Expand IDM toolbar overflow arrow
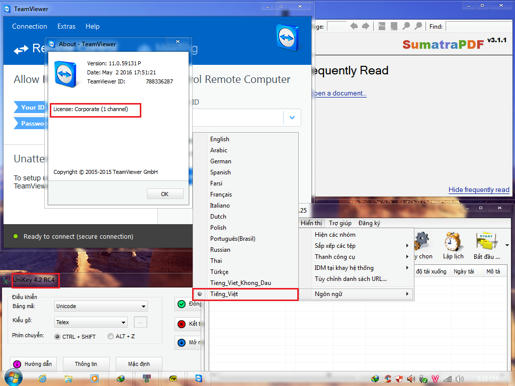The height and width of the screenshot is (386, 515). (x=507, y=245)
